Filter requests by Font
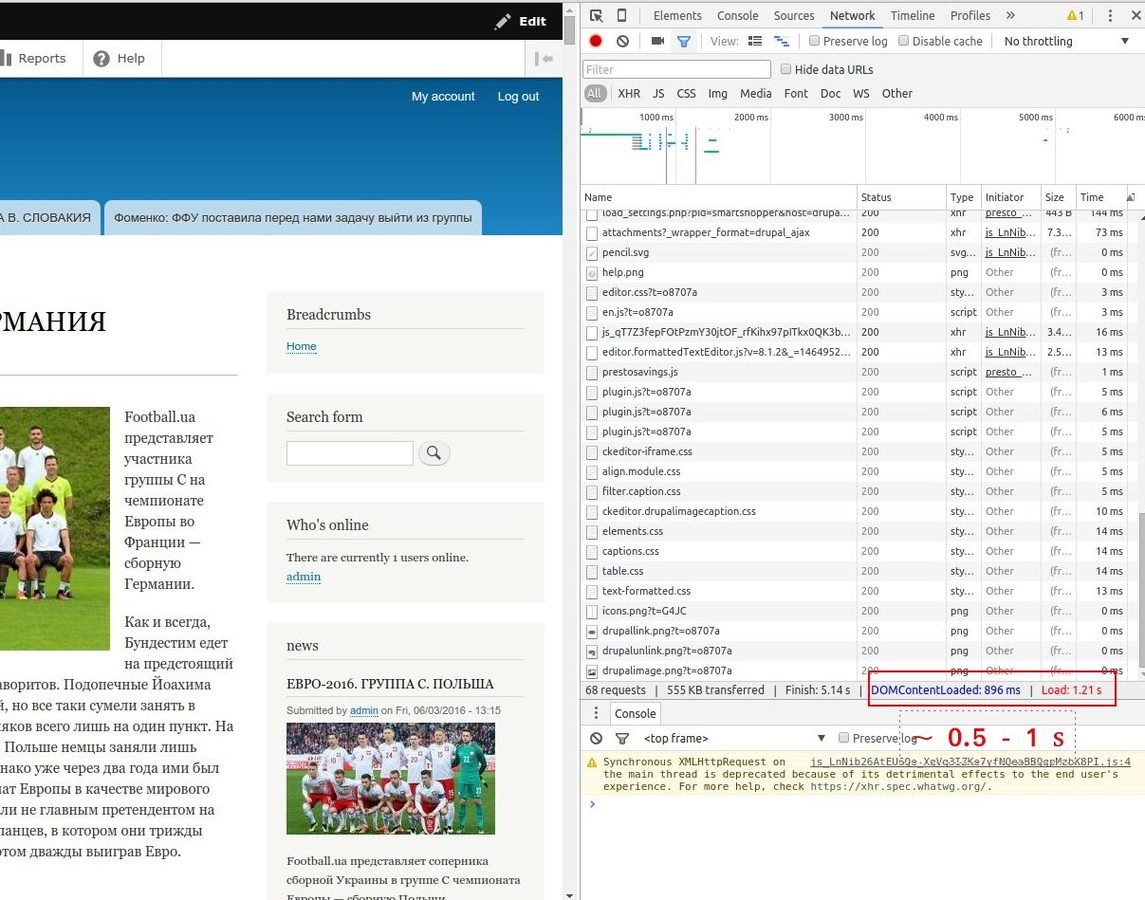This screenshot has width=1145, height=900. [x=795, y=94]
